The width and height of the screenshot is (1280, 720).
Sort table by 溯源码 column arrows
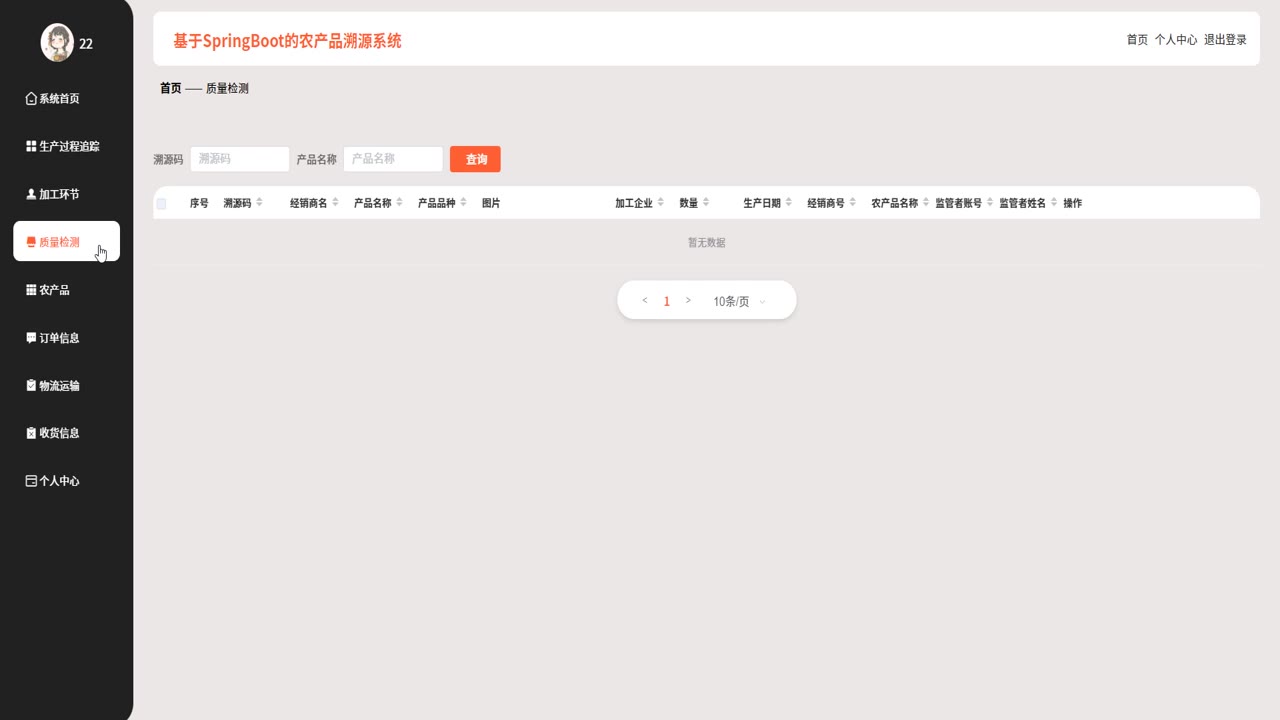click(x=259, y=203)
